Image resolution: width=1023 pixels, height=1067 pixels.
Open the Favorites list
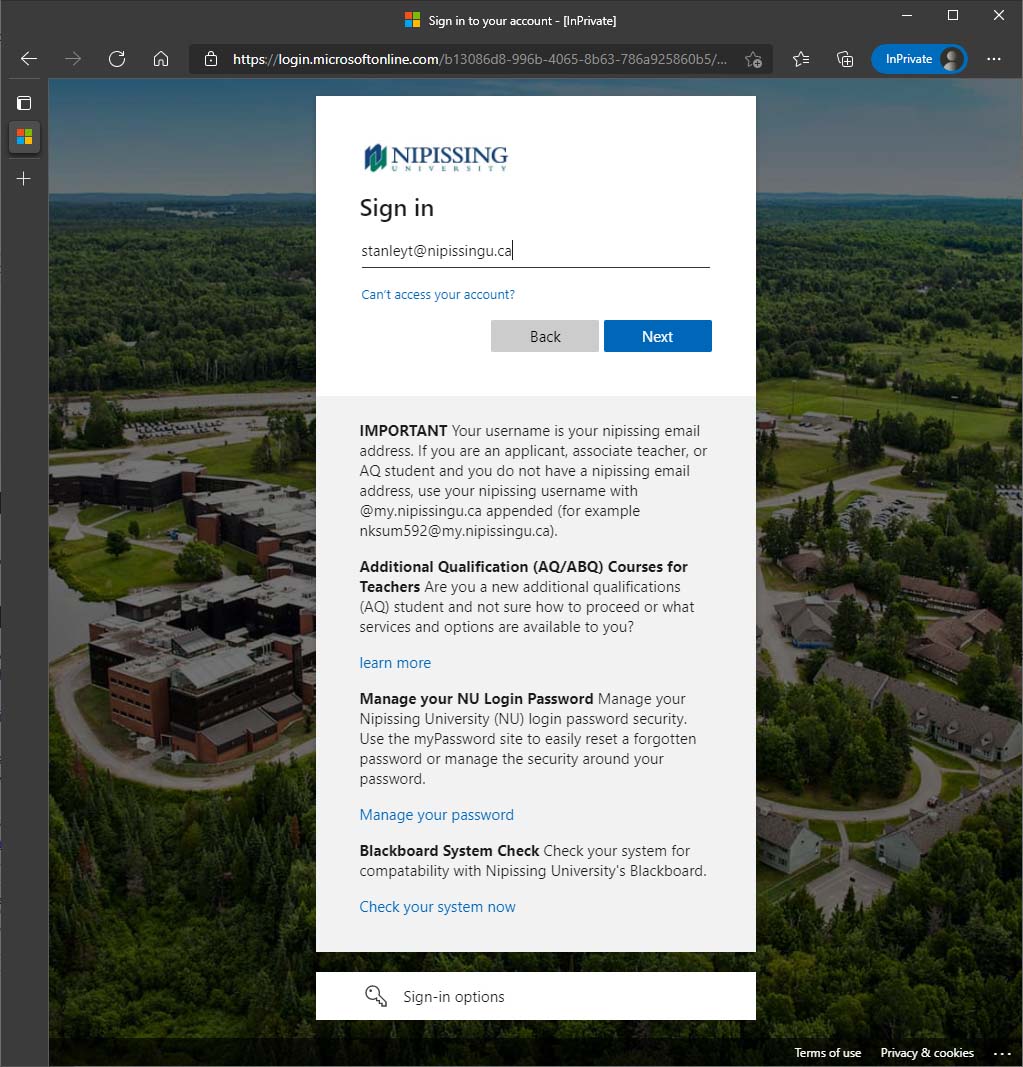800,59
